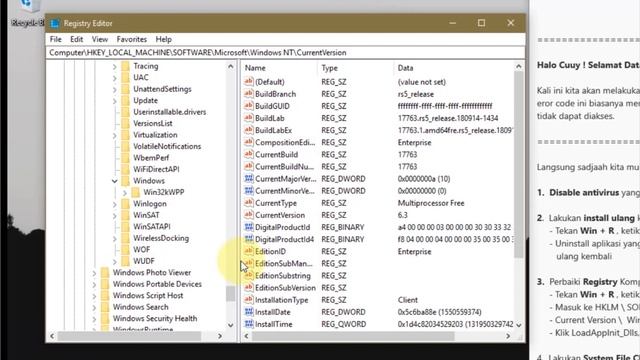
Task: Click the CurrentType string icon
Action: 249,203
